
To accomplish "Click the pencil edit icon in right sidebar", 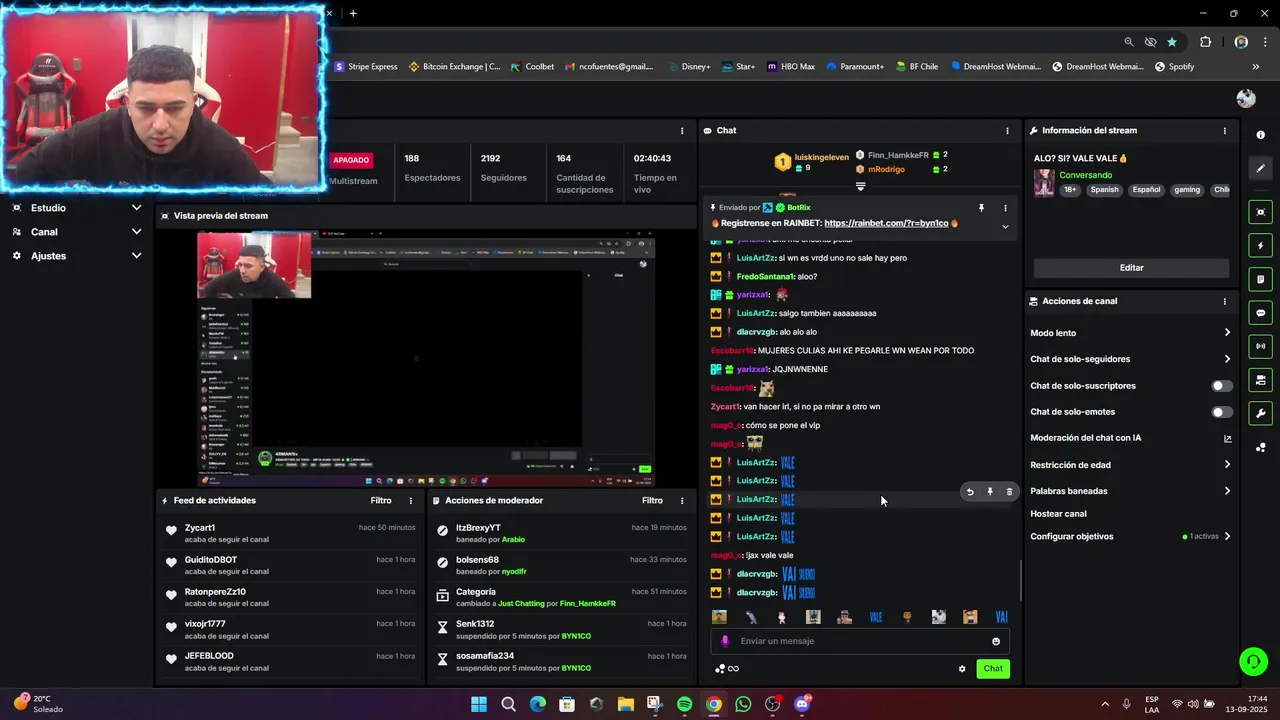I will pos(1260,169).
